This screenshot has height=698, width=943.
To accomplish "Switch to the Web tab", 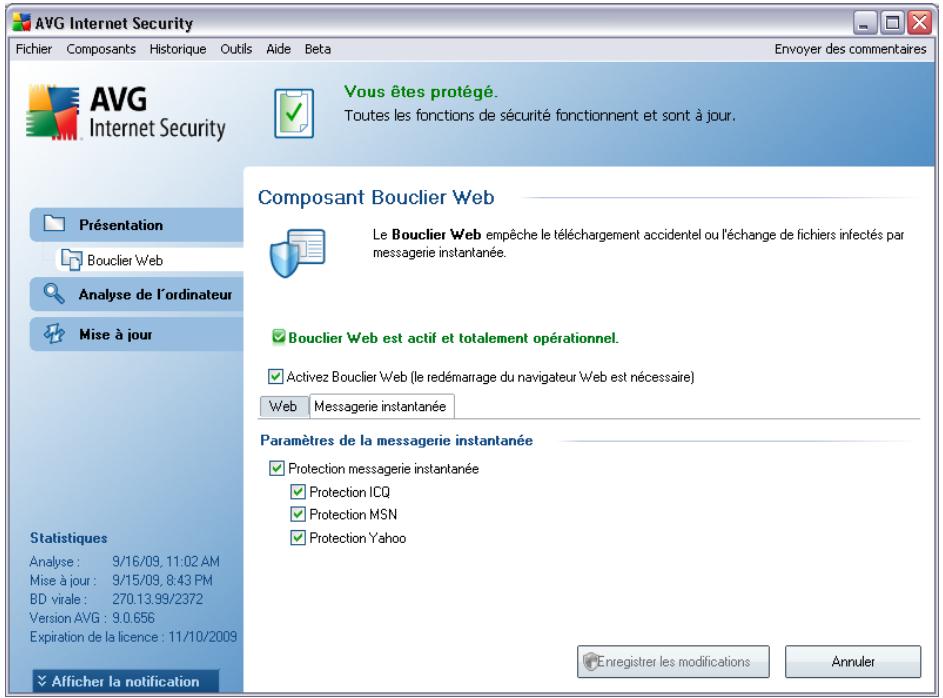I will tap(283, 406).
